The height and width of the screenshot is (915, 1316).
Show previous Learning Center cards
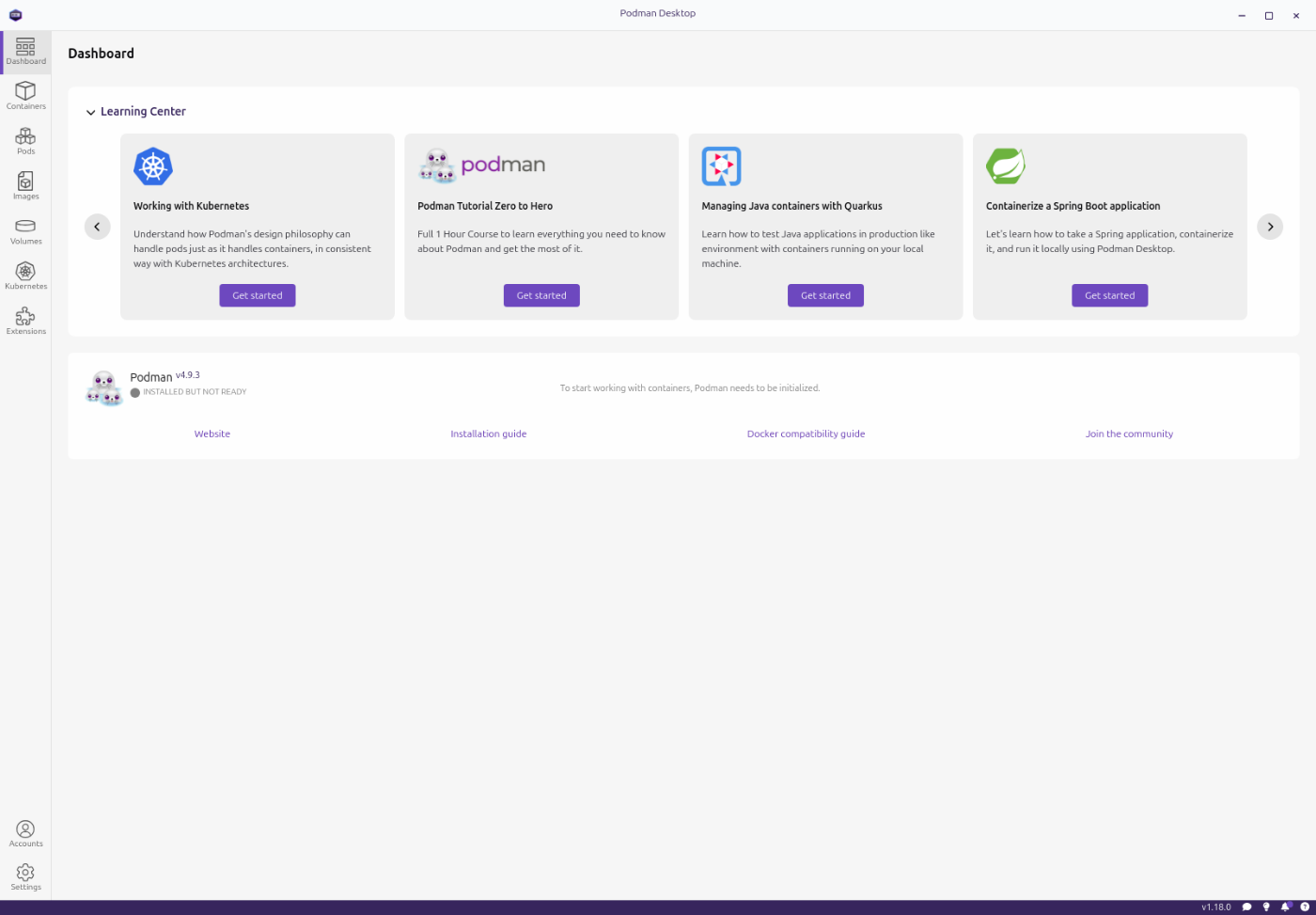click(x=97, y=227)
